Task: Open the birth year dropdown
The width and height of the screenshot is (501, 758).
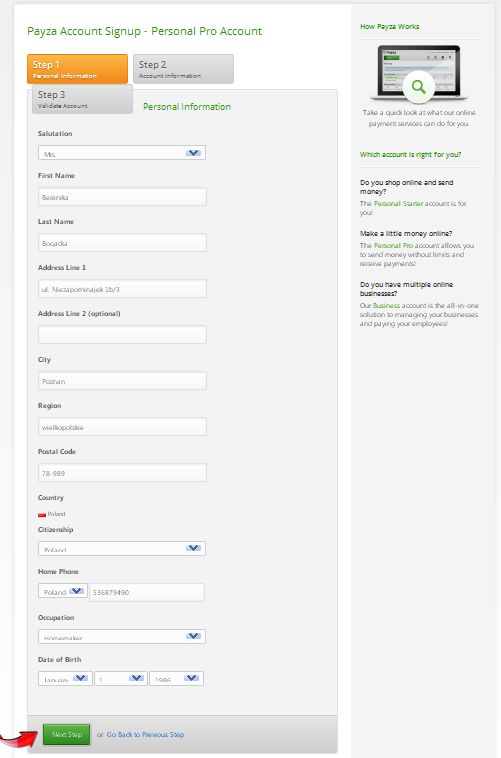Action: [177, 678]
